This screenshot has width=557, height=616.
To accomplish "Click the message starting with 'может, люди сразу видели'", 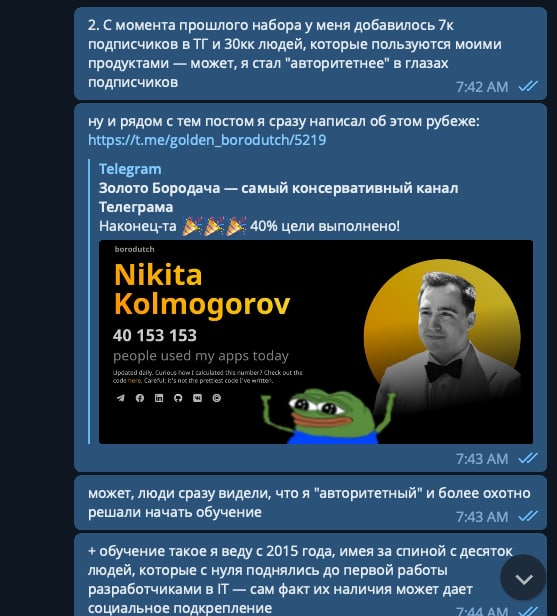I will 310,502.
